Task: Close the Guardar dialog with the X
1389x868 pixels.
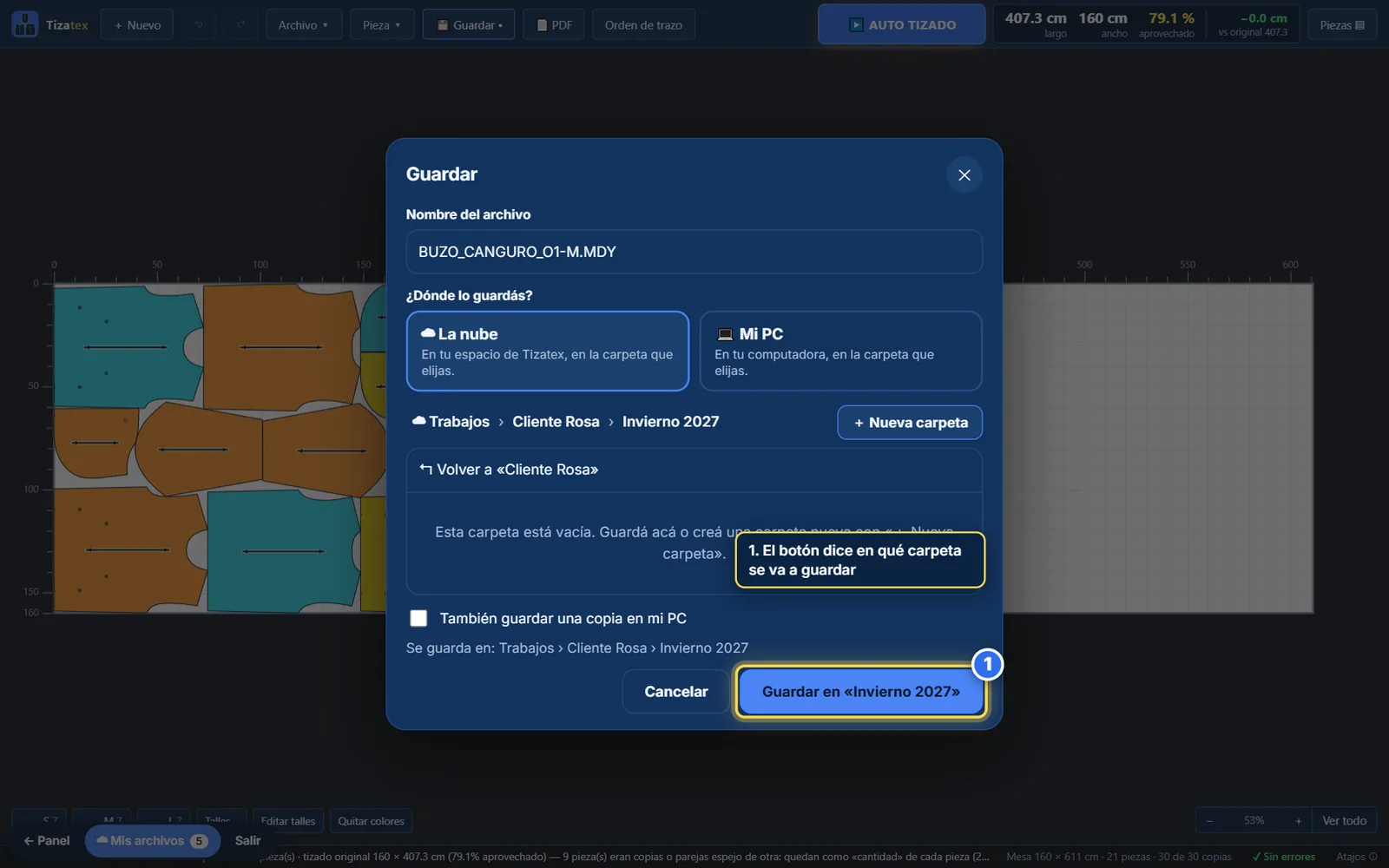Action: pyautogui.click(x=964, y=175)
